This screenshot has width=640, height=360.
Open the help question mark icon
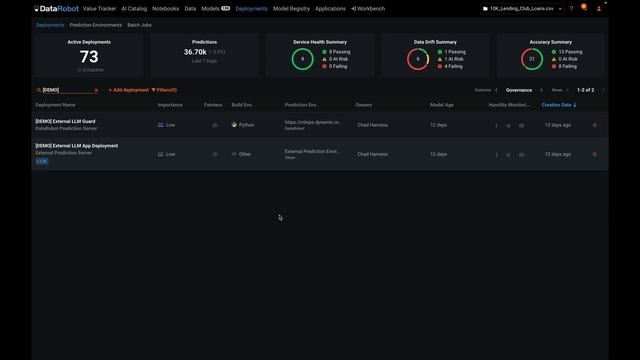click(571, 9)
